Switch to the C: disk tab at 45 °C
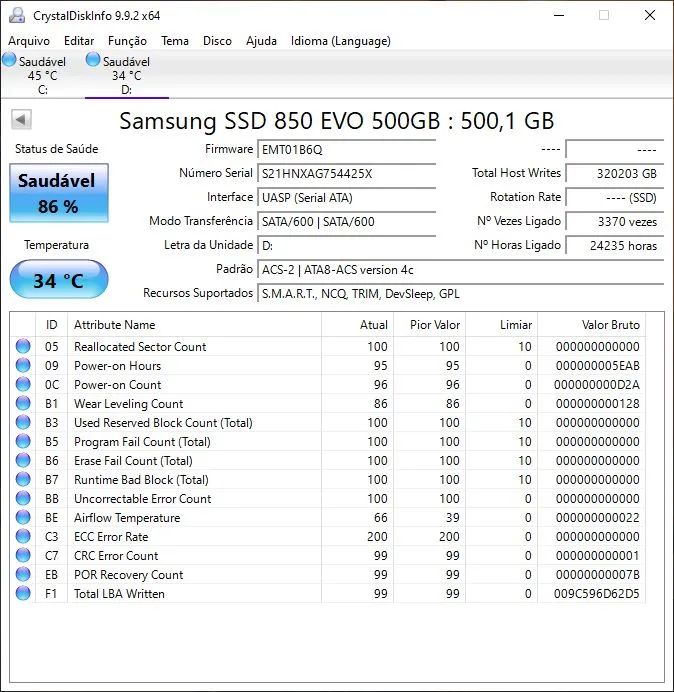This screenshot has height=692, width=674. pos(42,74)
